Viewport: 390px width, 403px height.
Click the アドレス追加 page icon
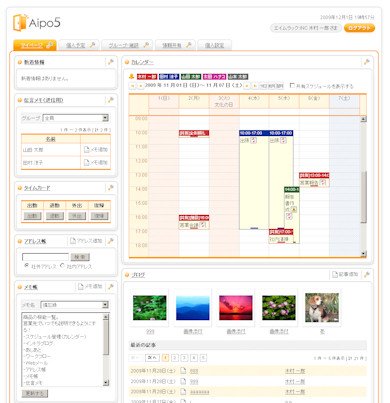[x=73, y=241]
